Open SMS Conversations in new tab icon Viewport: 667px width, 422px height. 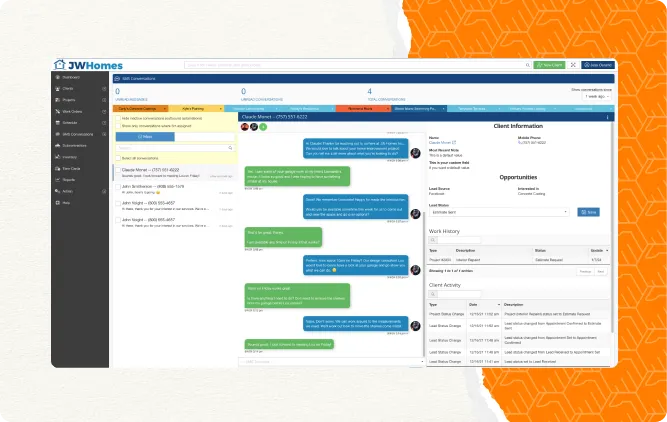104,134
